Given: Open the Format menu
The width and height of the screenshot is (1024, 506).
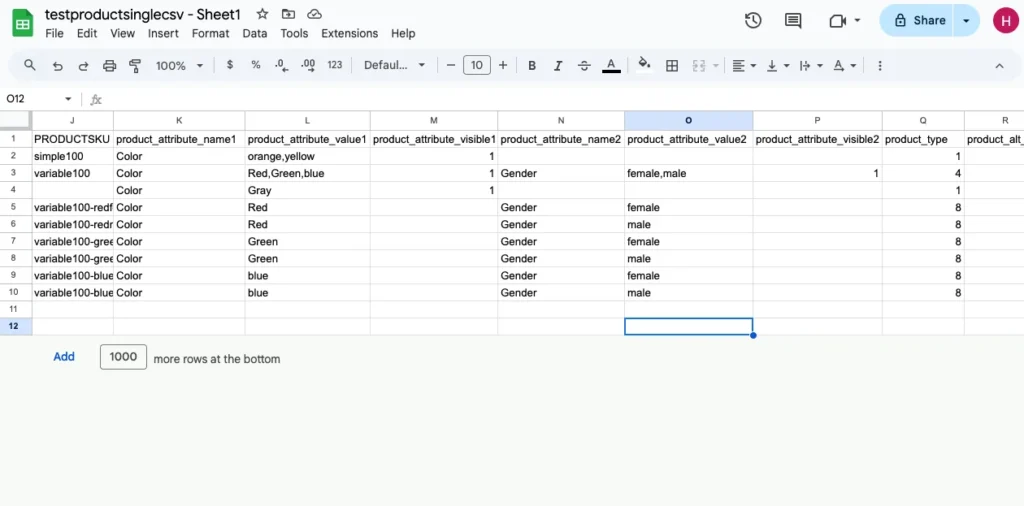Looking at the screenshot, I should [x=210, y=33].
